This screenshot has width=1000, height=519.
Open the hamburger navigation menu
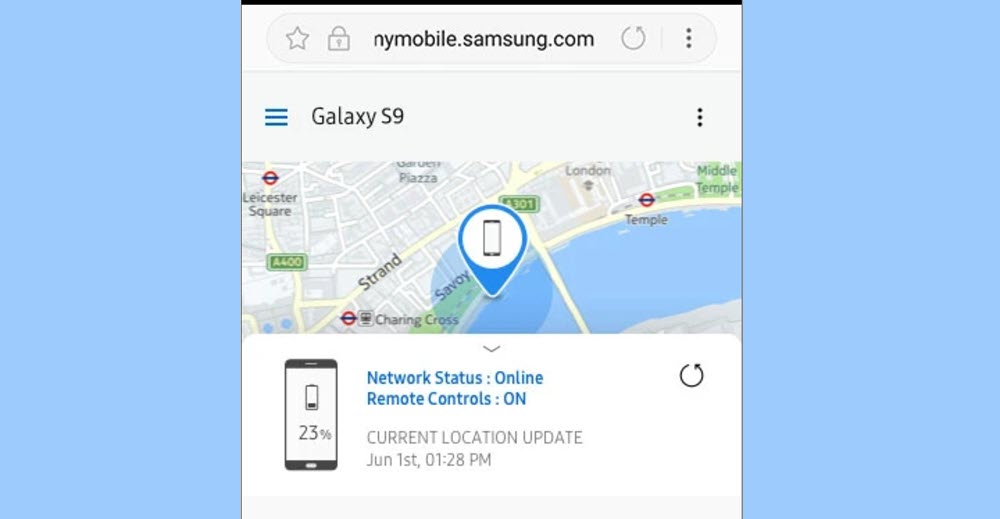click(276, 117)
